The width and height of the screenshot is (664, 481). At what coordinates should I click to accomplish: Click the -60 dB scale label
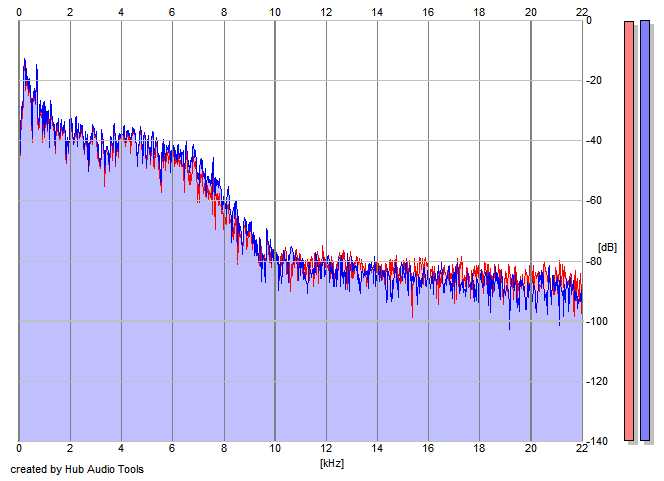pyautogui.click(x=594, y=200)
